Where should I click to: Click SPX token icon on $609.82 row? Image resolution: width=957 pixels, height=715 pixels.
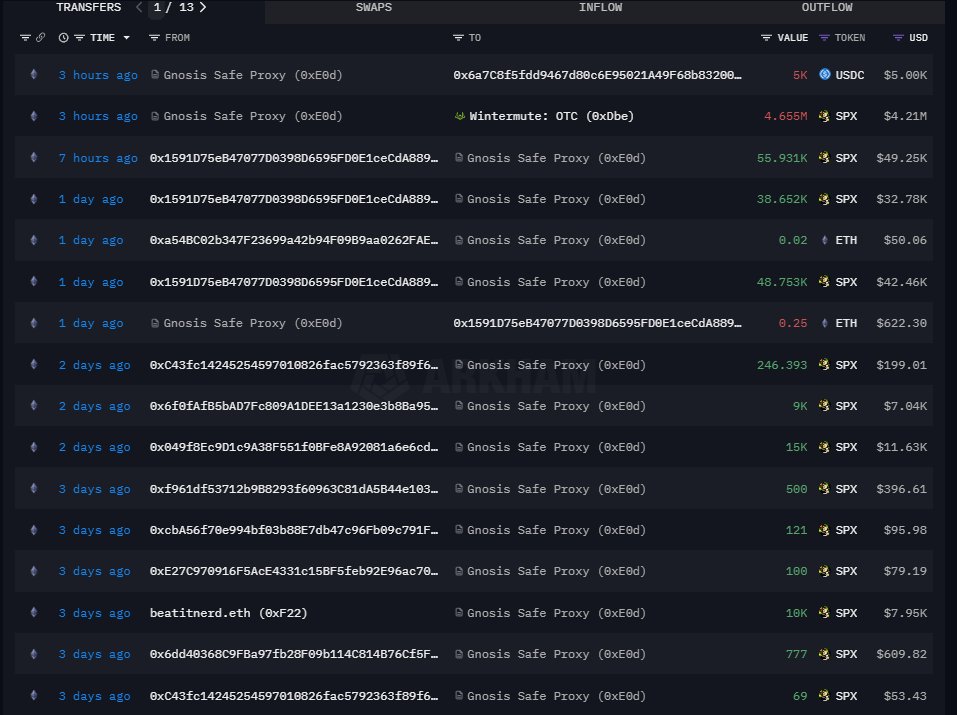(824, 654)
